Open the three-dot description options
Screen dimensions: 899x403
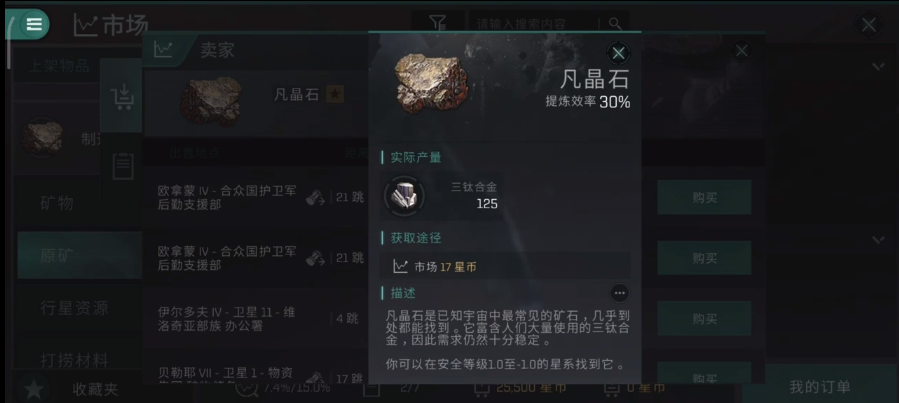click(x=619, y=293)
